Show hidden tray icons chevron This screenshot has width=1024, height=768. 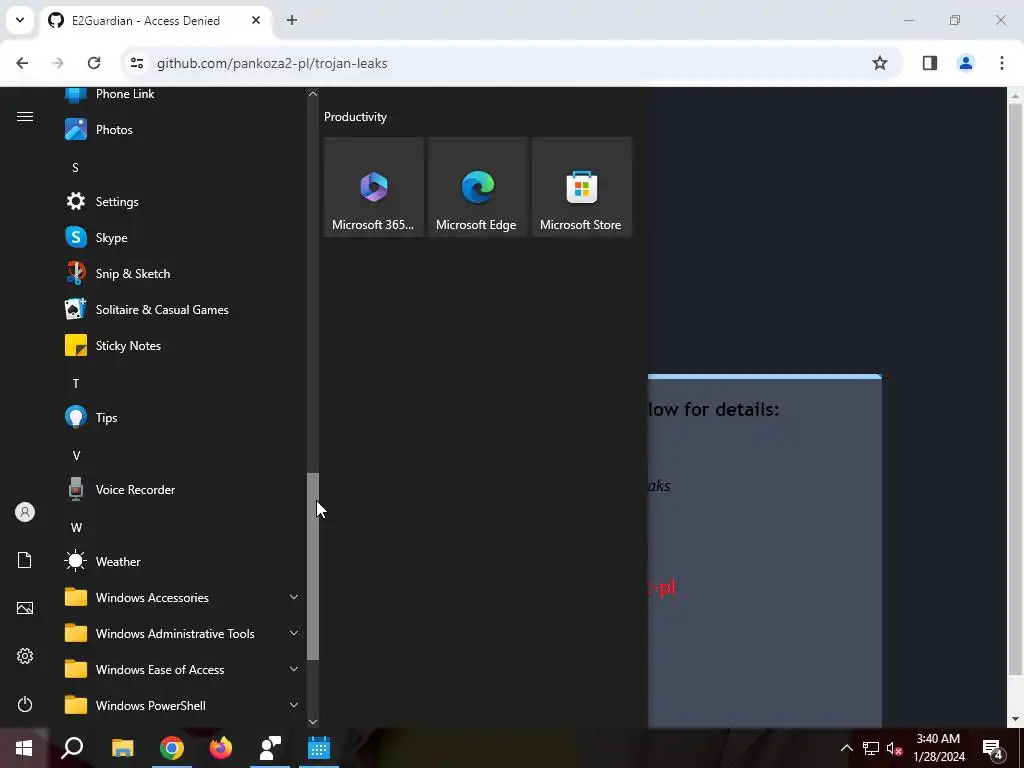click(846, 748)
